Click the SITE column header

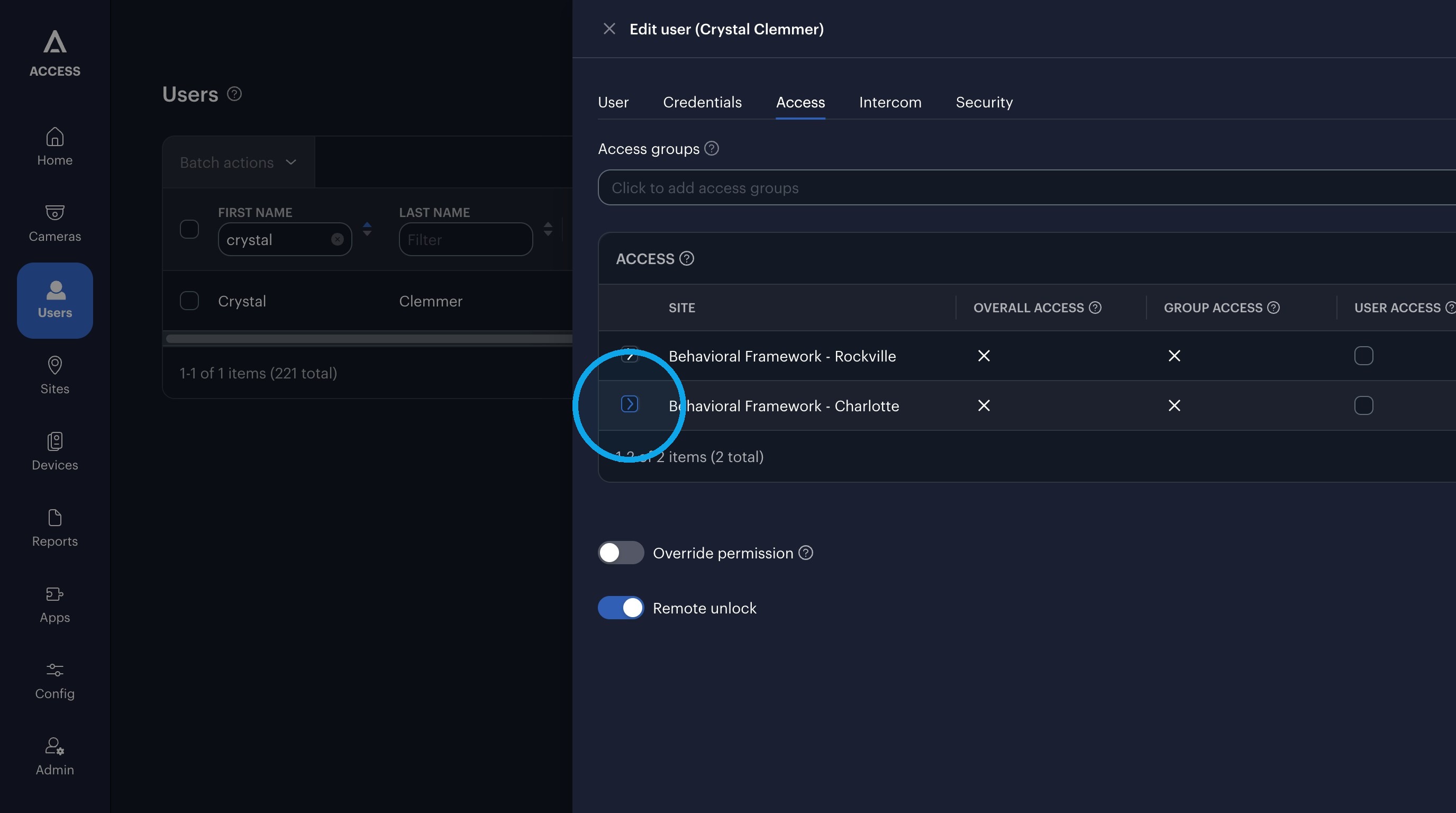[681, 308]
